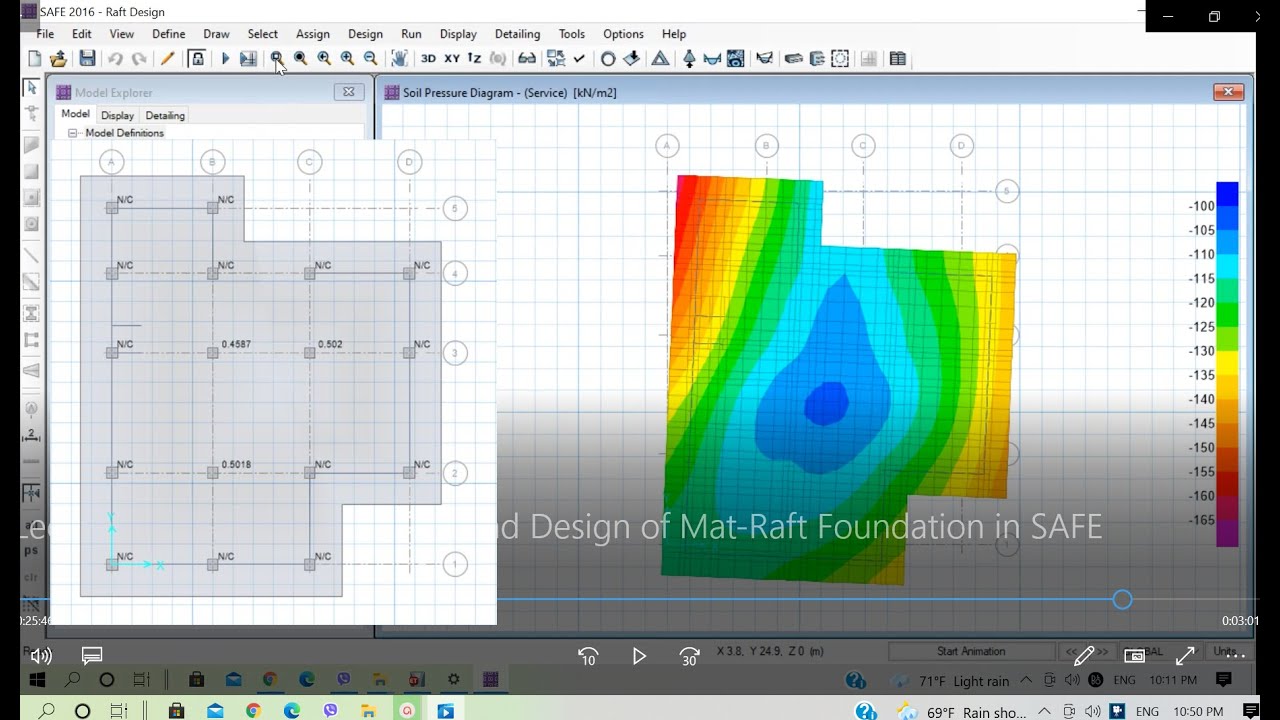Open the Define menu
Viewport: 1280px width, 720px height.
click(168, 34)
